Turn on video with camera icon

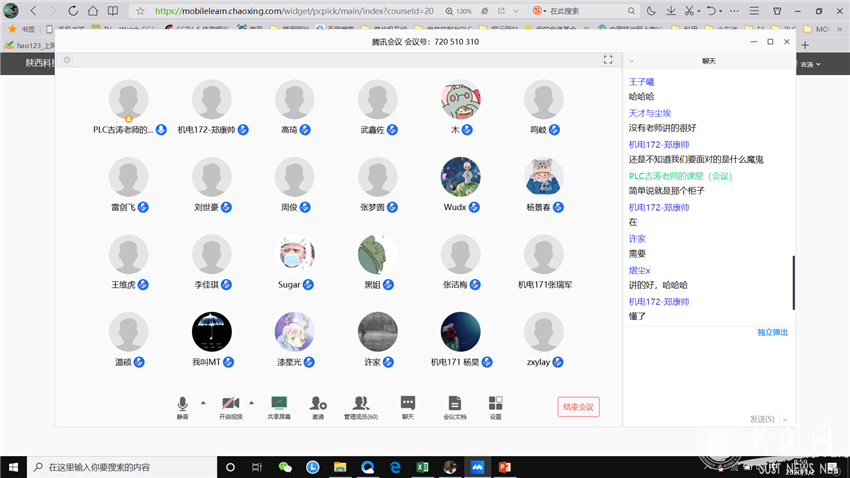(231, 405)
